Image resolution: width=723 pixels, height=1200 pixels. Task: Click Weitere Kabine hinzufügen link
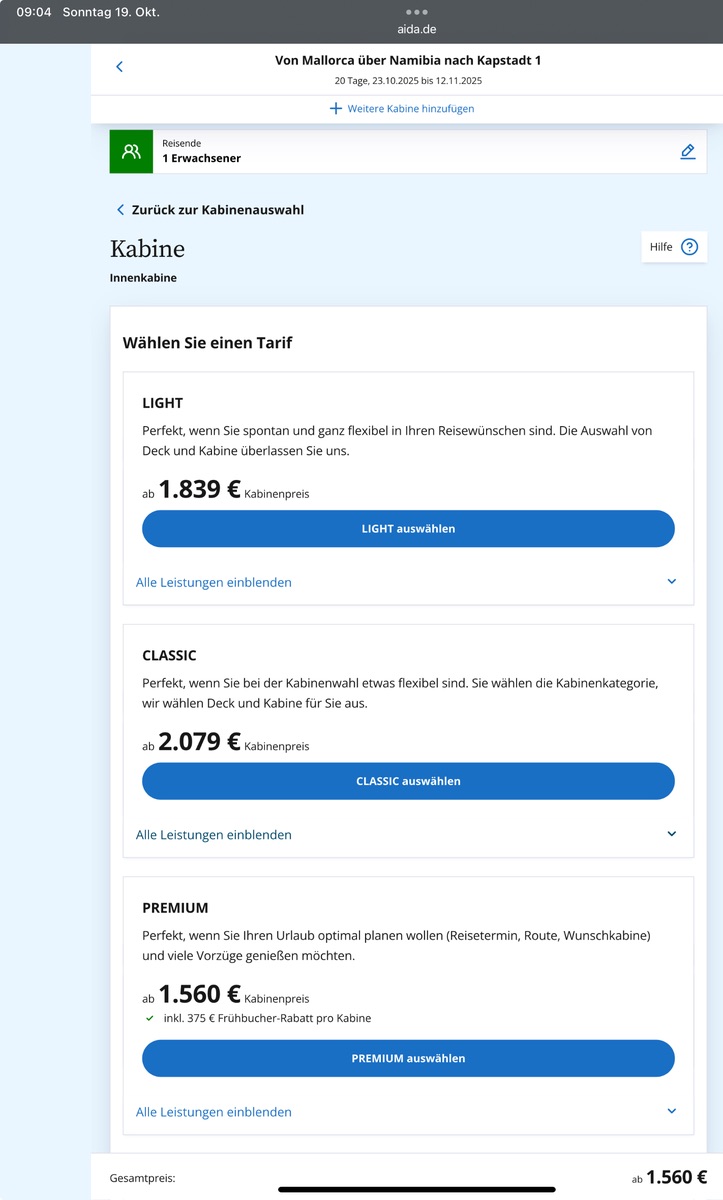(x=410, y=108)
